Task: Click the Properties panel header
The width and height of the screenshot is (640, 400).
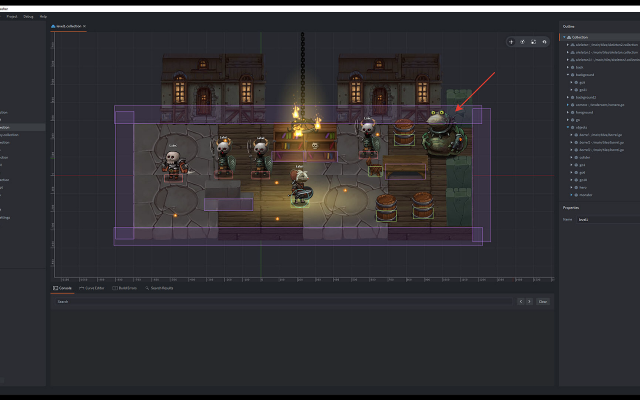Action: [571, 208]
